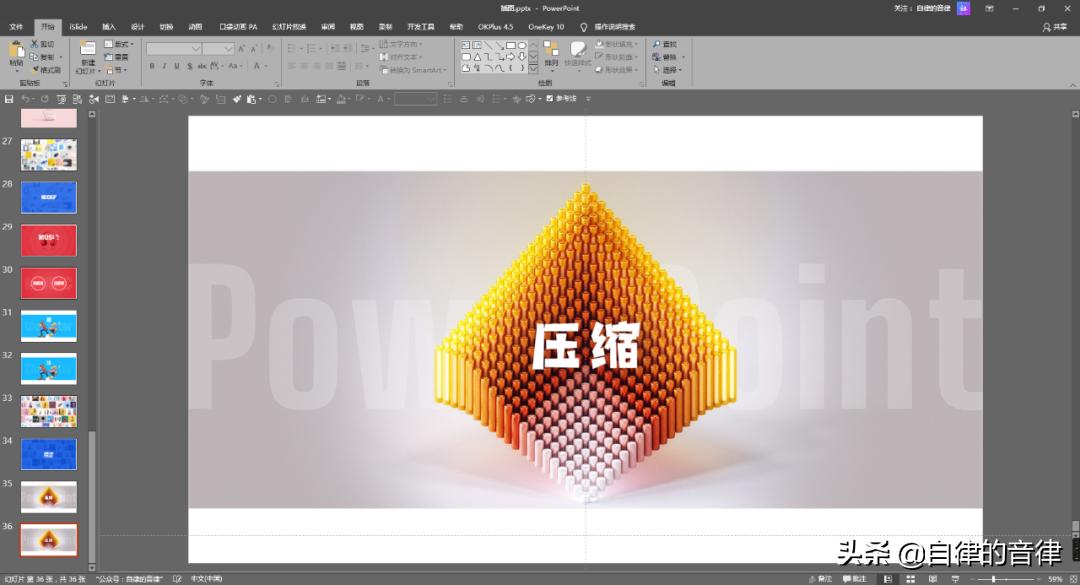
Task: Switch to Normal view in status bar
Action: 888,579
